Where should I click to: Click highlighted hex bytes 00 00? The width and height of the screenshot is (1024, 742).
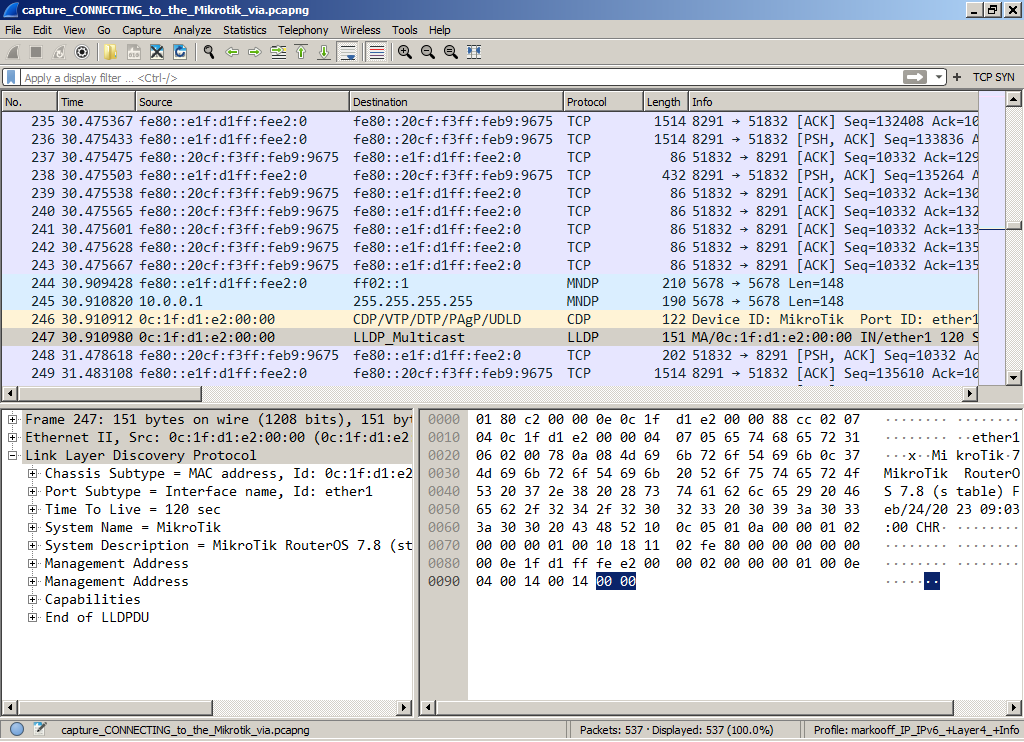(x=616, y=581)
